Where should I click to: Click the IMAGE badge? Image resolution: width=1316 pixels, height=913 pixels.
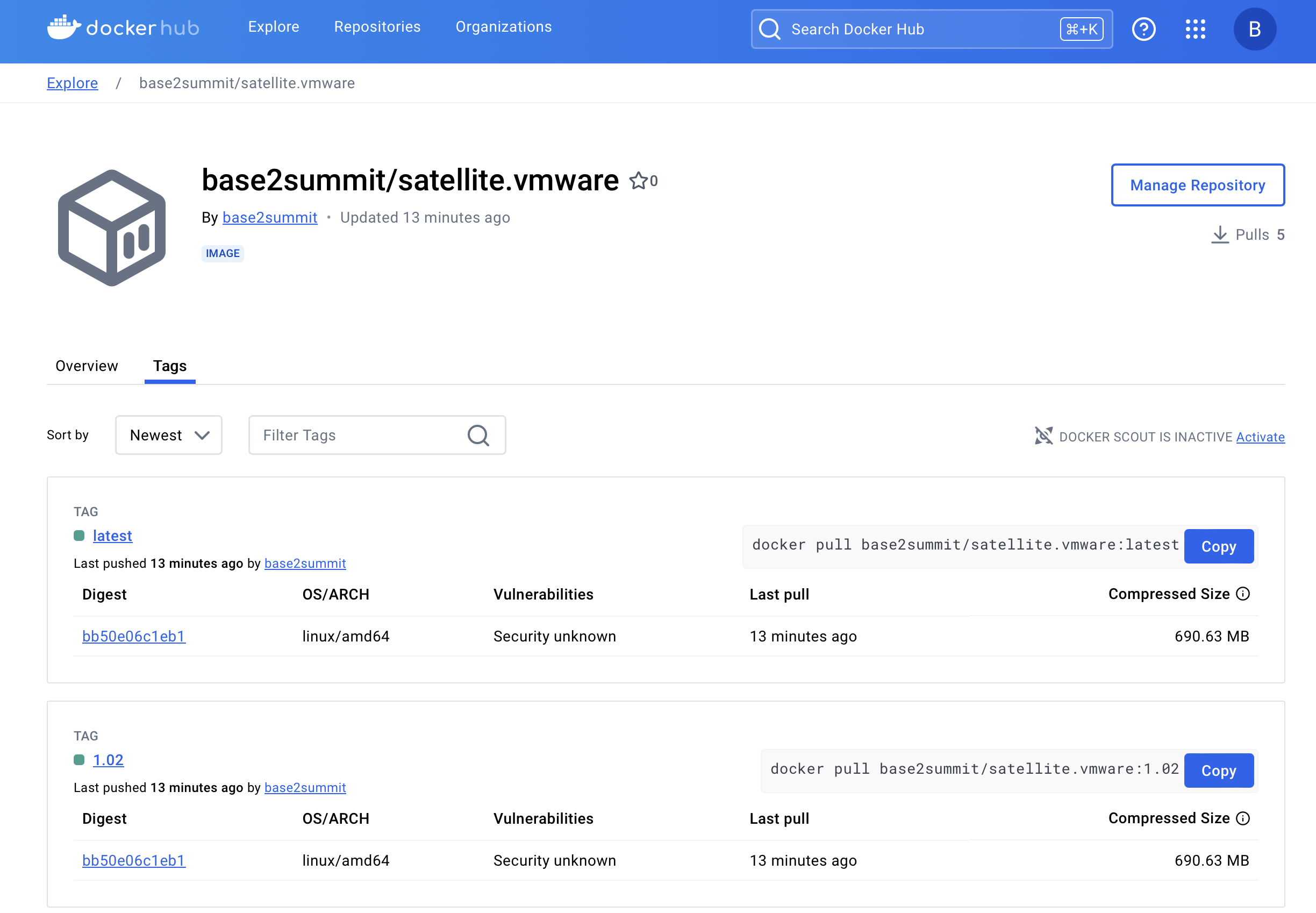pyautogui.click(x=223, y=253)
